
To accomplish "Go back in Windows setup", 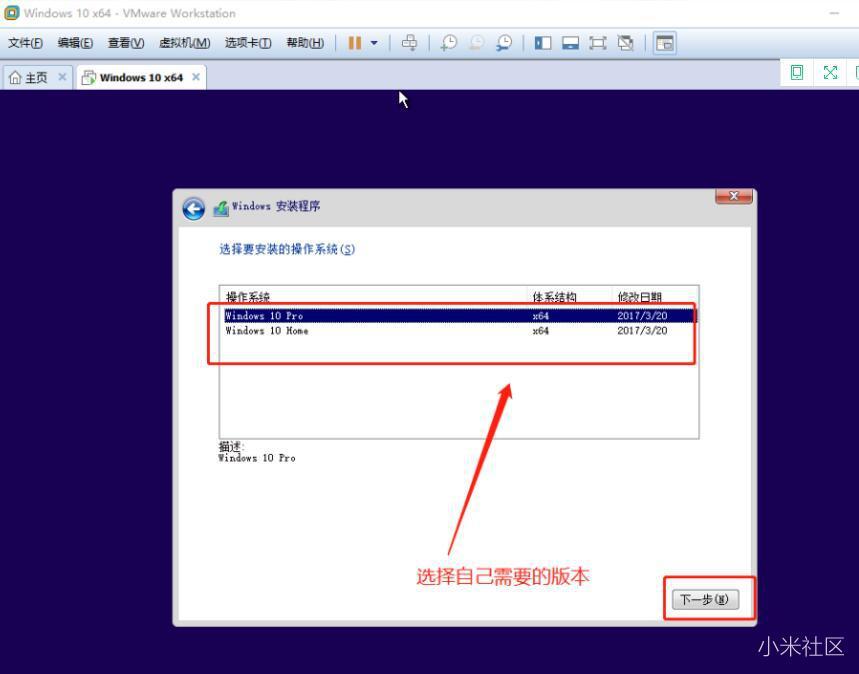I will (x=193, y=209).
